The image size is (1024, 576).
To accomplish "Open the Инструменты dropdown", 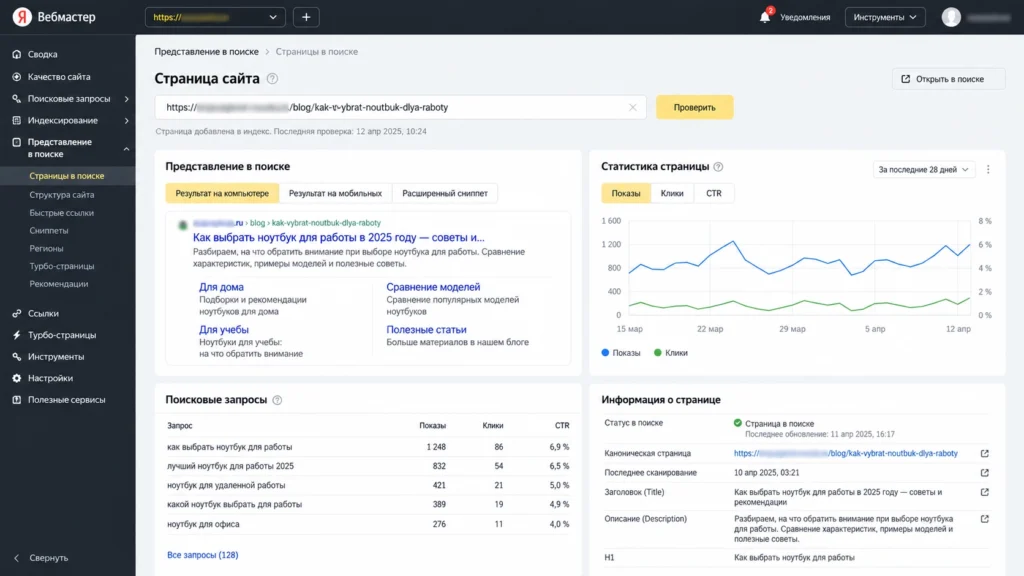I will pos(885,17).
